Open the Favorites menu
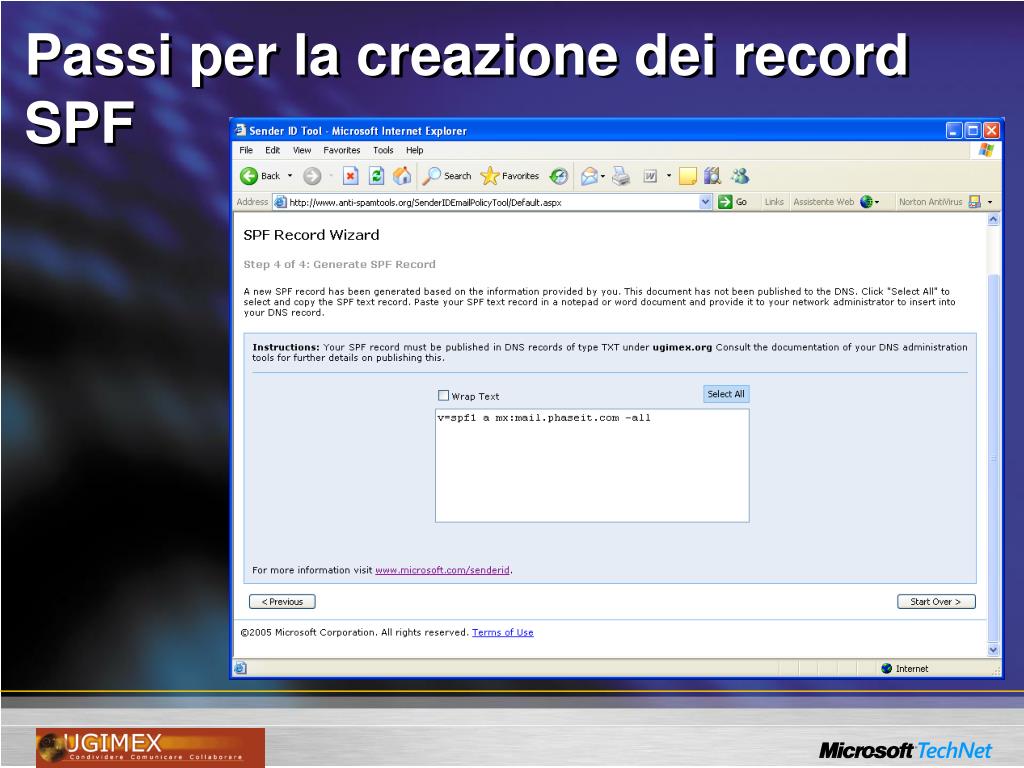 (342, 150)
